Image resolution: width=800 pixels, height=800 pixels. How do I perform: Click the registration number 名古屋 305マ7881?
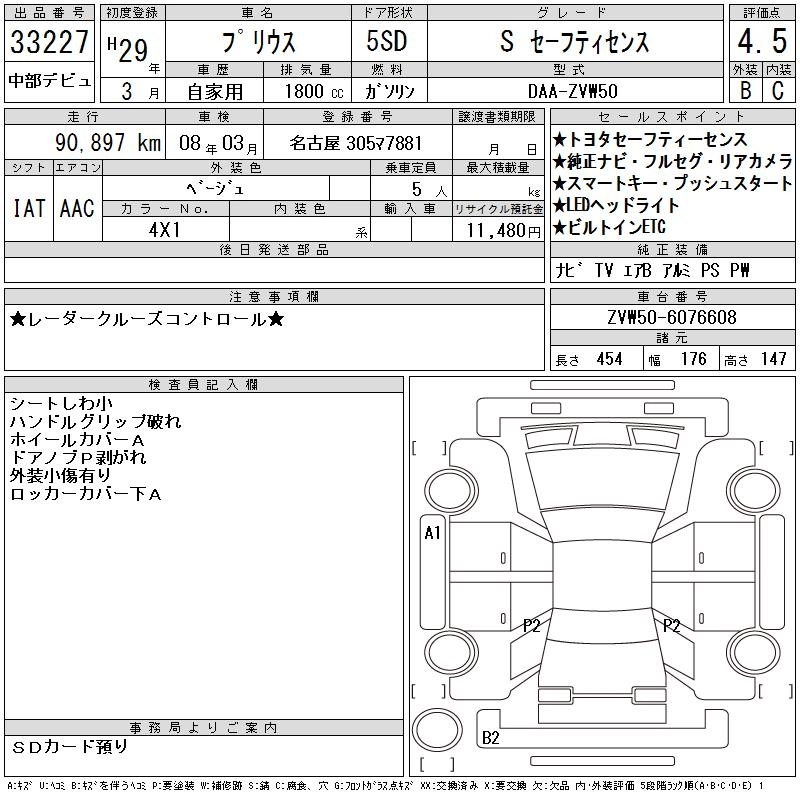(356, 143)
